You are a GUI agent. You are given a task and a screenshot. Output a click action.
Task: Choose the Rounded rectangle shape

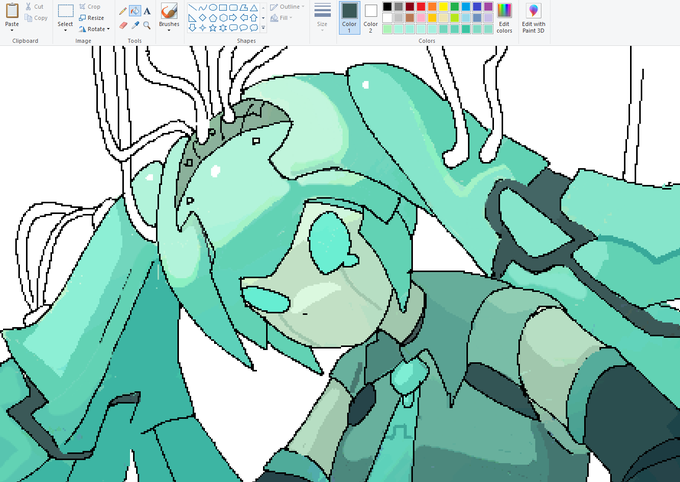coord(233,8)
